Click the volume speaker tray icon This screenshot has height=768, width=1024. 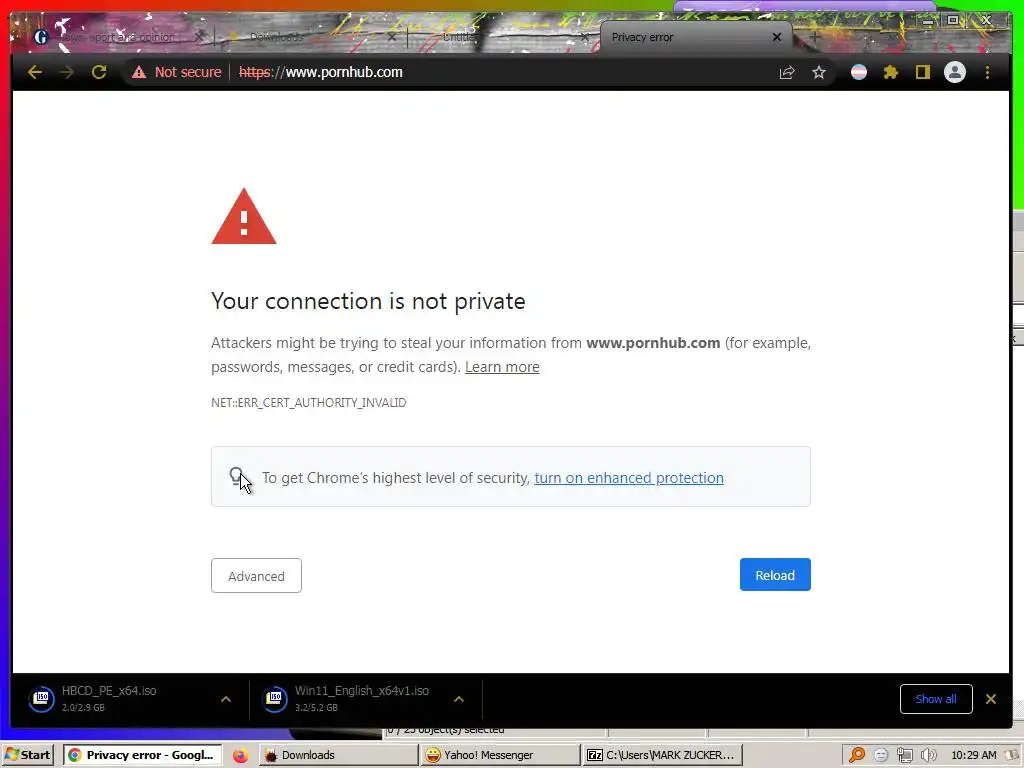tap(928, 755)
